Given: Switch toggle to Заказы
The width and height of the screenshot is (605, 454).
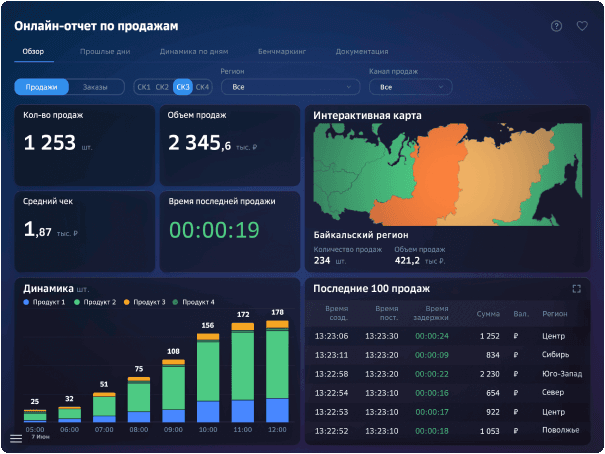Looking at the screenshot, I should 95,87.
